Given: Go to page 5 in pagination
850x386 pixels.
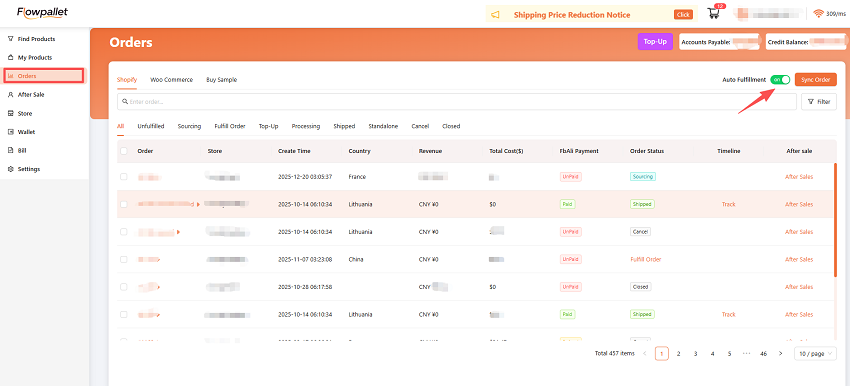Looking at the screenshot, I should 729,353.
